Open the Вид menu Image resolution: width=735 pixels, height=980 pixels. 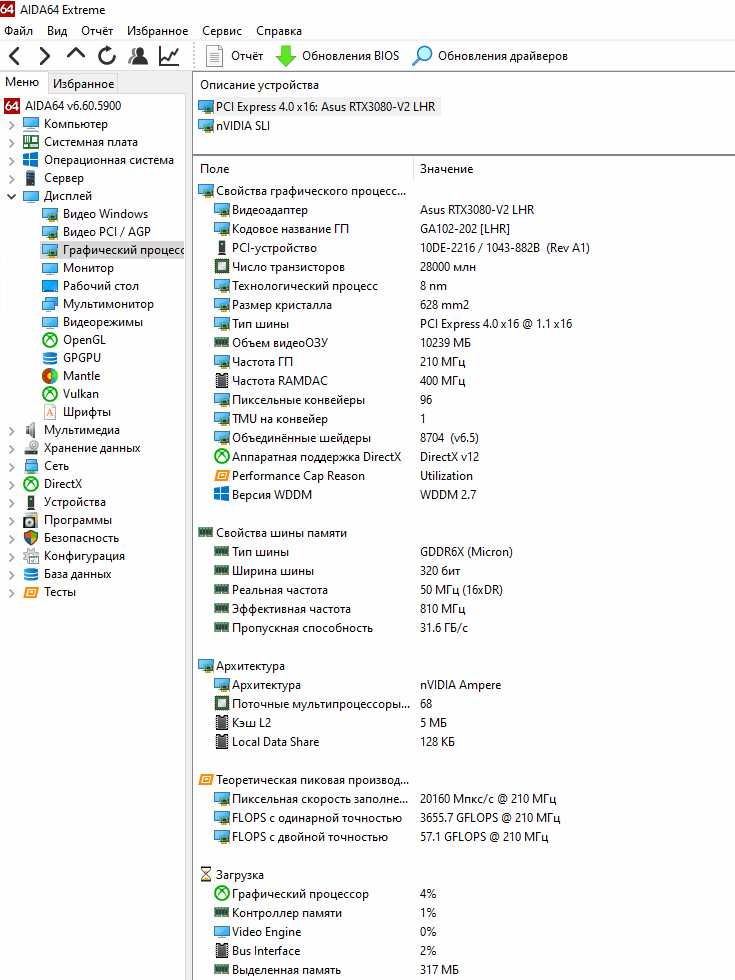point(57,31)
